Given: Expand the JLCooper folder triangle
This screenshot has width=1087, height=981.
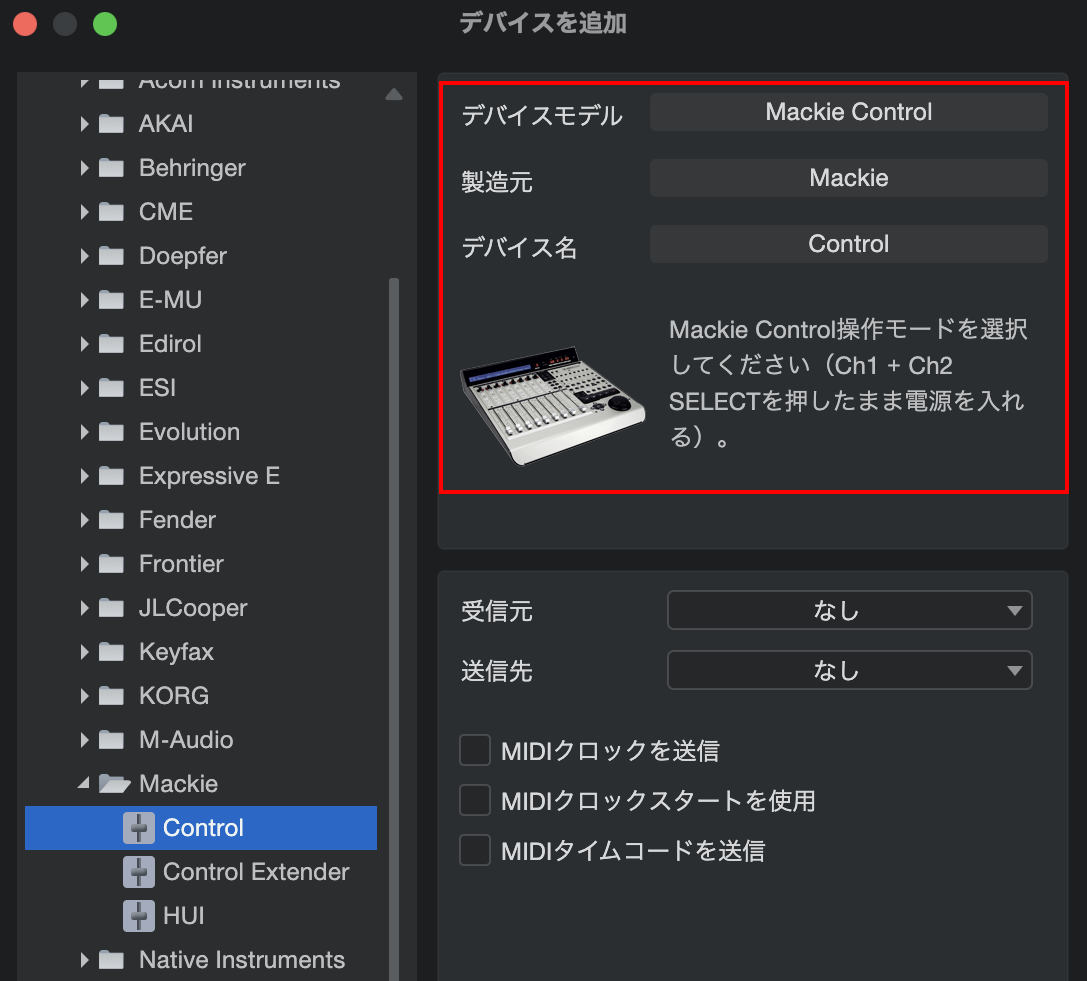Looking at the screenshot, I should click(x=85, y=608).
